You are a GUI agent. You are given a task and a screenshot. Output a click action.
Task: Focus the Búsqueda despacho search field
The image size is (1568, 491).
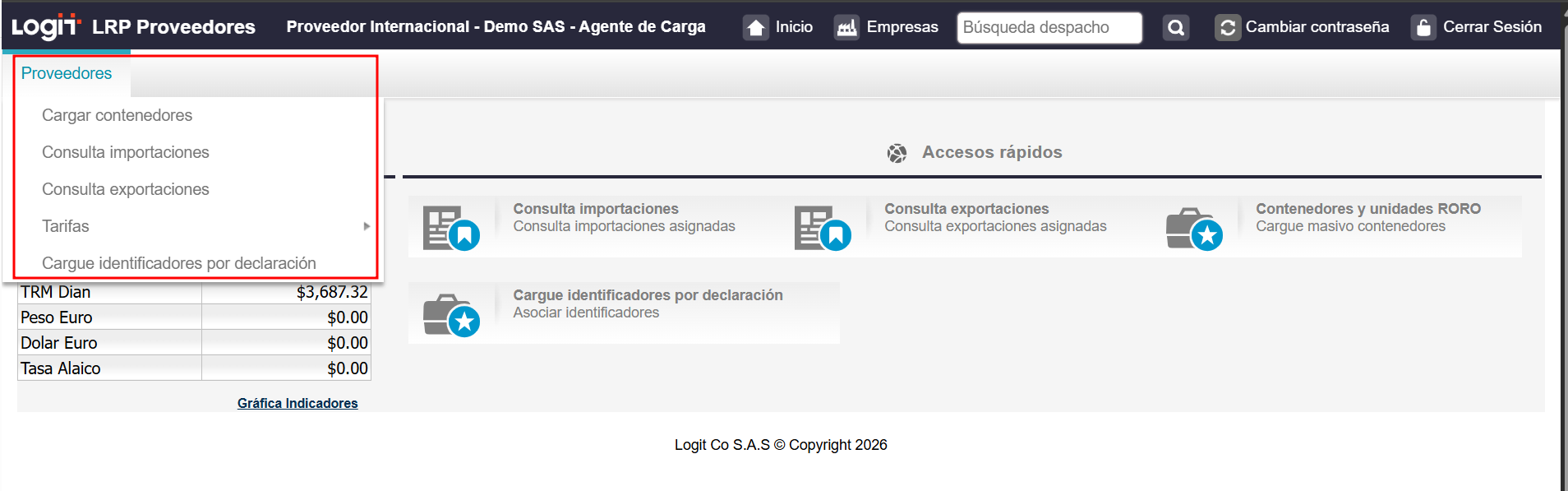point(1049,28)
